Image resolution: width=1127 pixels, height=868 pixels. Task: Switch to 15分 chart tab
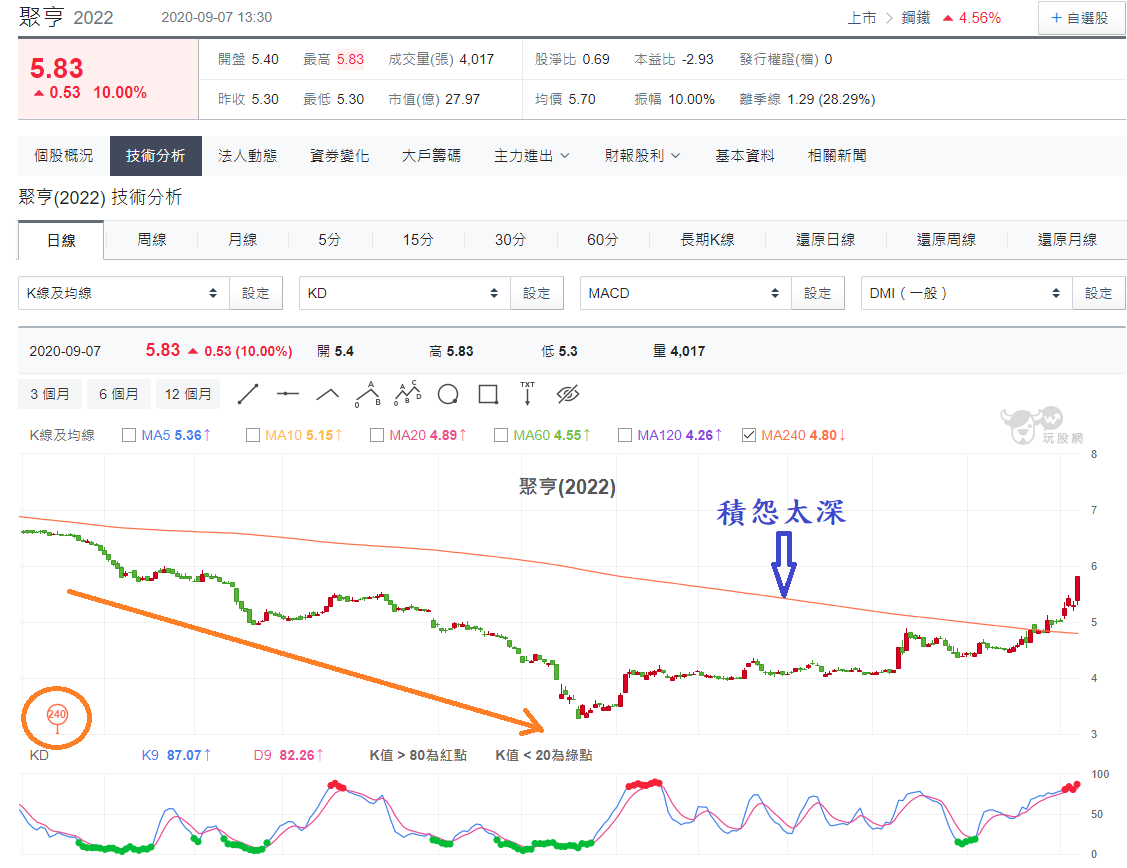coord(418,239)
